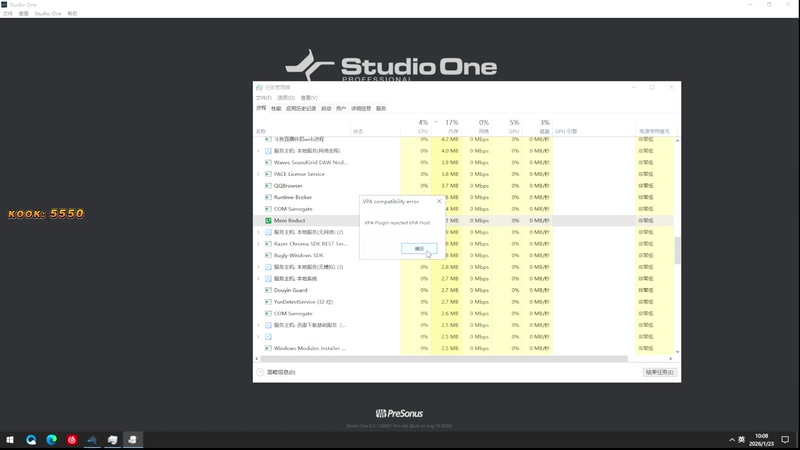The image size is (800, 450).
Task: Open the Studio One menu bar item
Action: (48, 14)
